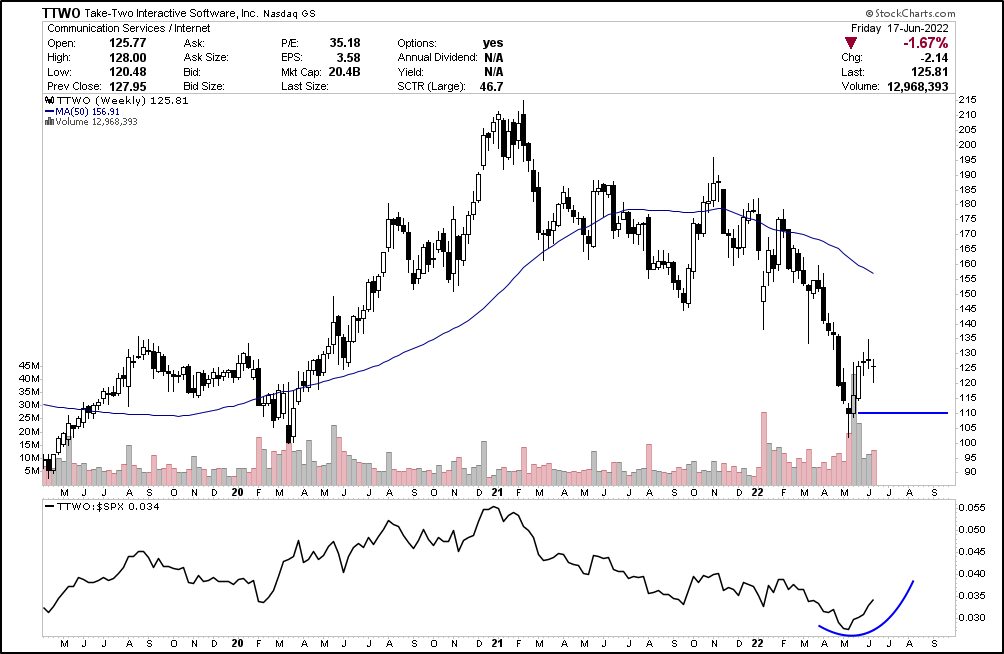Click the '110' price axis label
1004x654 pixels.
pos(967,413)
